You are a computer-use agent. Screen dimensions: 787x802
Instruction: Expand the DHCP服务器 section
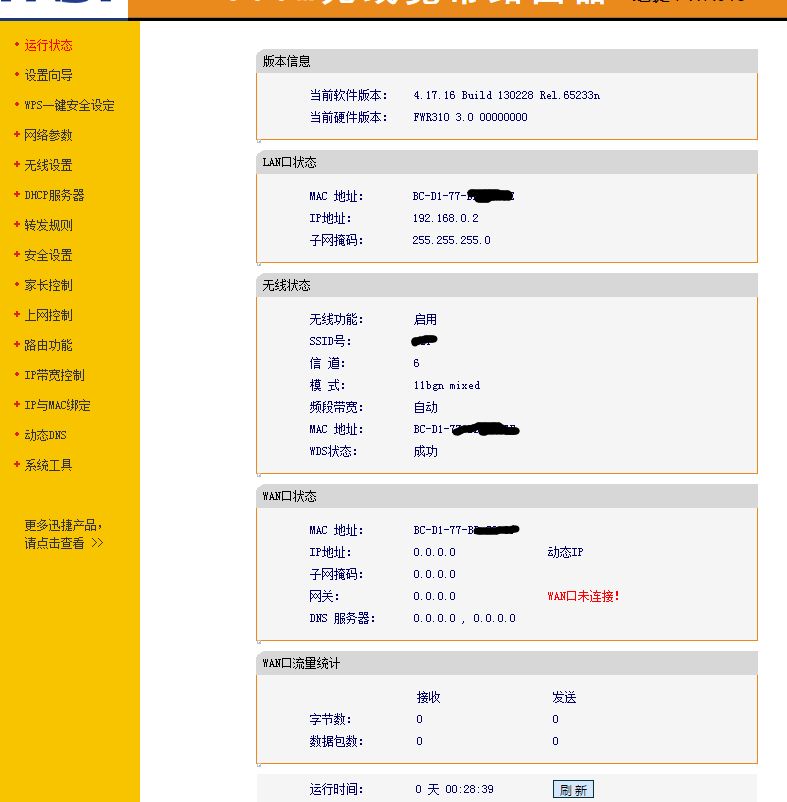[x=54, y=195]
